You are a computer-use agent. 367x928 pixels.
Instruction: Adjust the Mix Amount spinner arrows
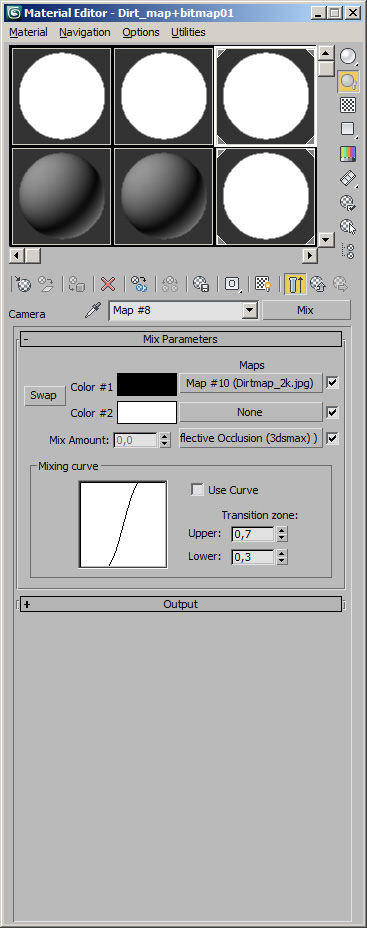[x=165, y=440]
